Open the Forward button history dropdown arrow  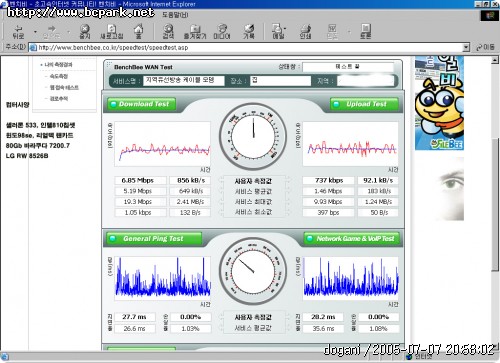tap(69, 32)
